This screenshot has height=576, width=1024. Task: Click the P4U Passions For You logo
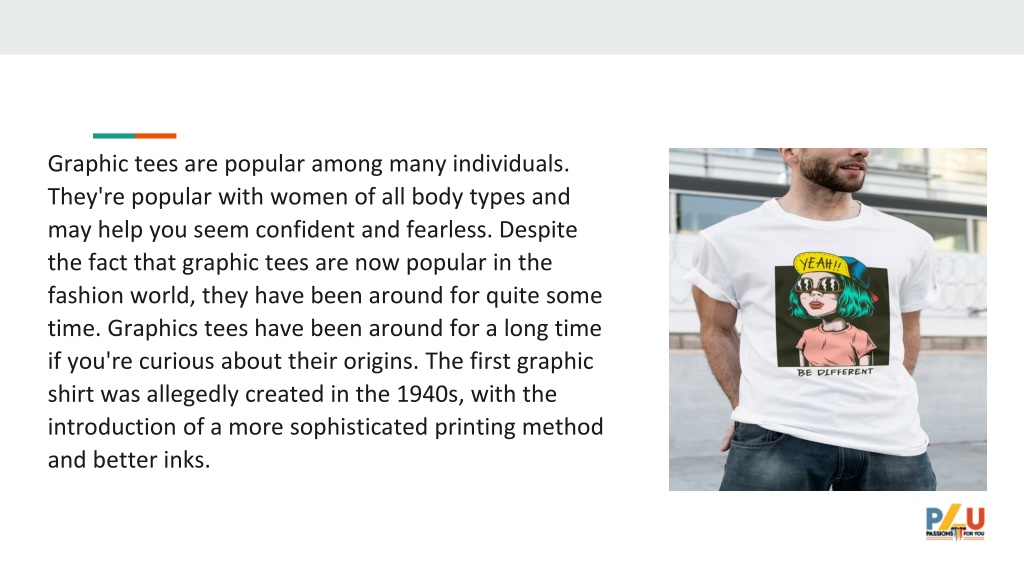pyautogui.click(x=955, y=523)
